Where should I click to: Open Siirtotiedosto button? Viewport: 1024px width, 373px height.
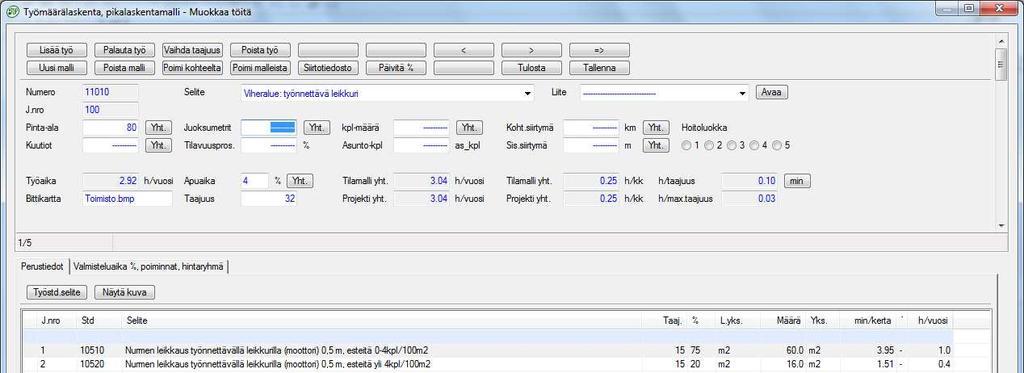[x=328, y=67]
